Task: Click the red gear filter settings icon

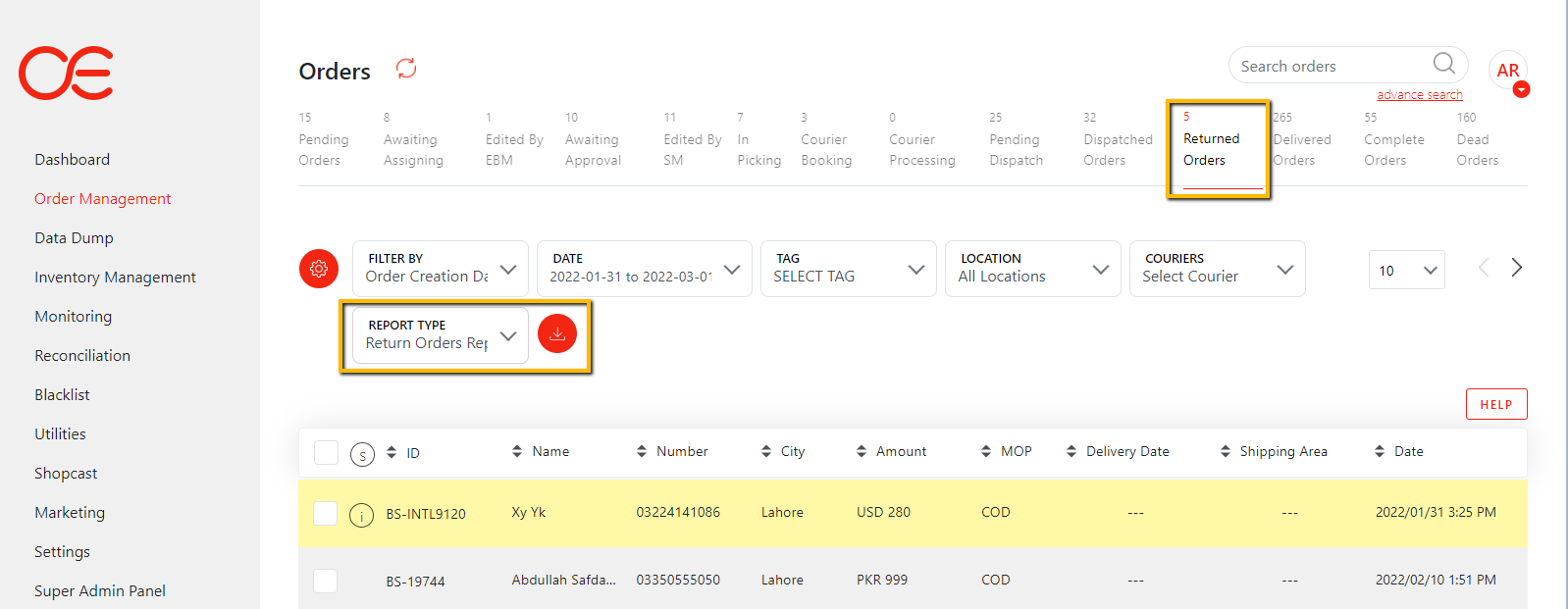Action: pos(319,269)
